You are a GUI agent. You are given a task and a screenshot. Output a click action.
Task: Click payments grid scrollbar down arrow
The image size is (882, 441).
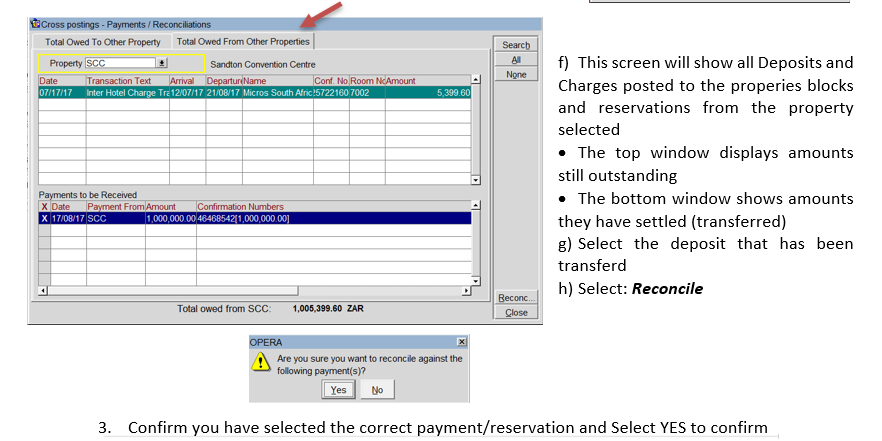pos(476,281)
